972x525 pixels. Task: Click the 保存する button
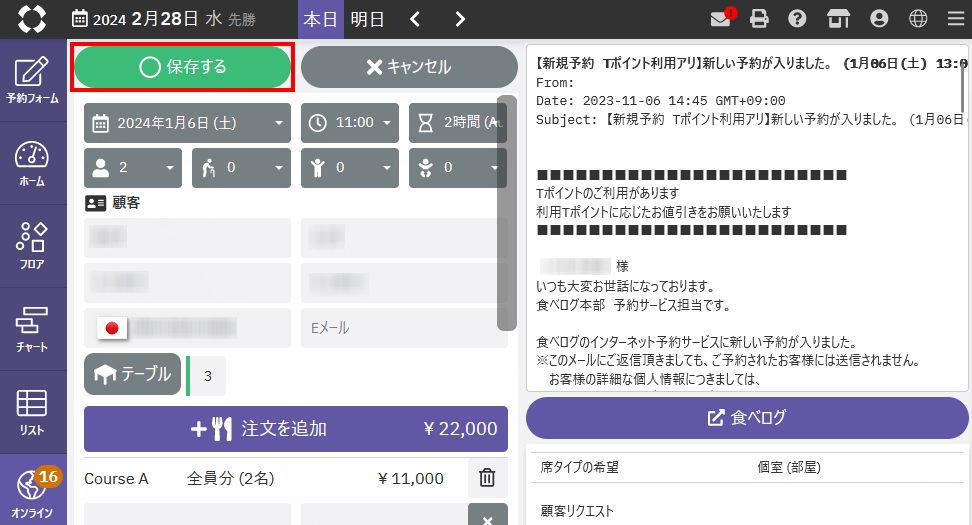pyautogui.click(x=183, y=67)
